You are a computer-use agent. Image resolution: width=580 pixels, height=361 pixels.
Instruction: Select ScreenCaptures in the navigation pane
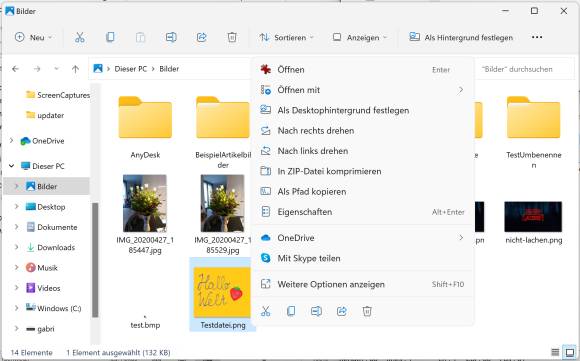point(58,95)
